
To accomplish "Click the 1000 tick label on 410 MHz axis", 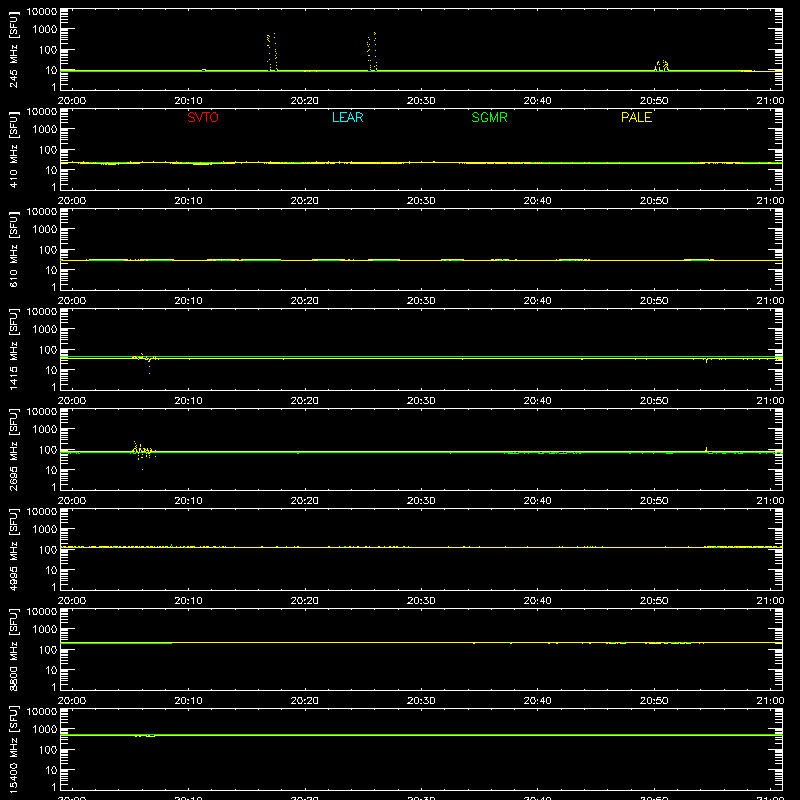I will [45, 130].
